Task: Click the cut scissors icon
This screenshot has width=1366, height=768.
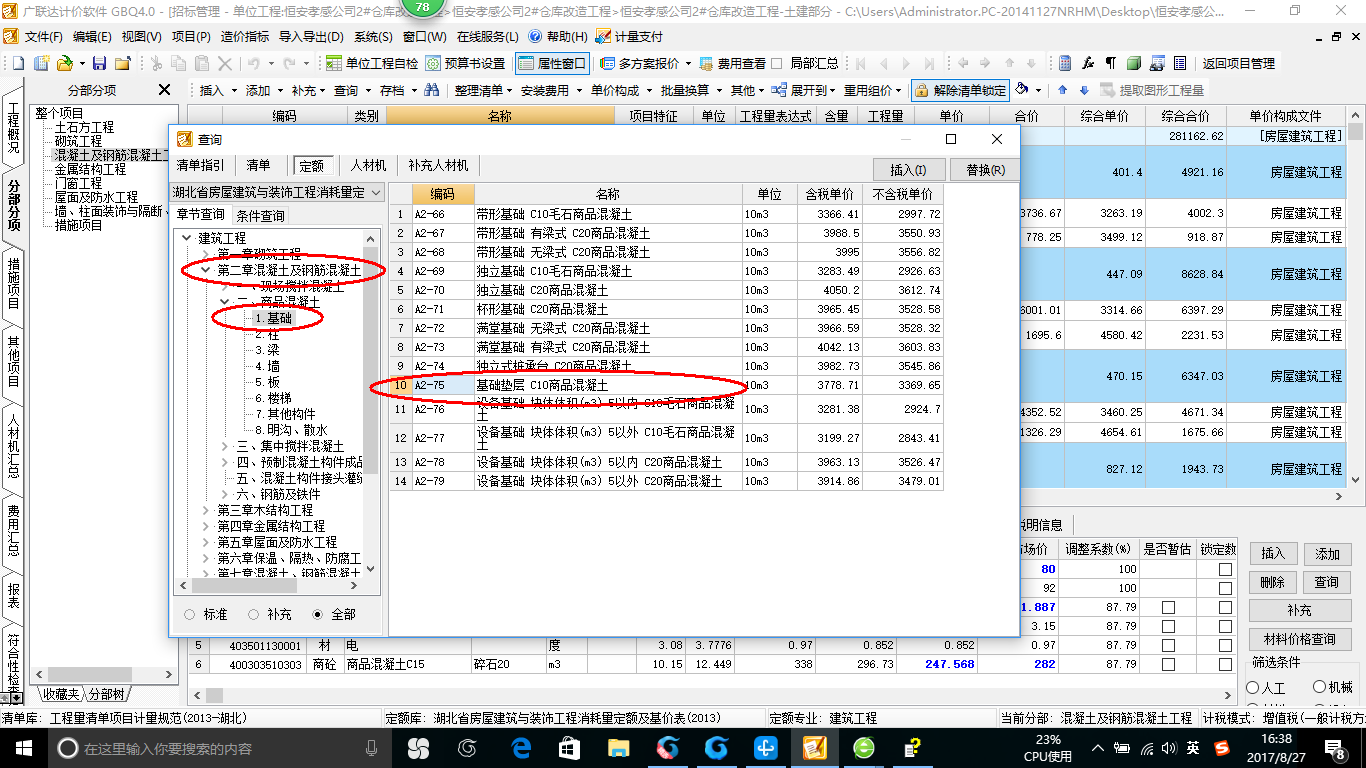Action: pos(155,63)
